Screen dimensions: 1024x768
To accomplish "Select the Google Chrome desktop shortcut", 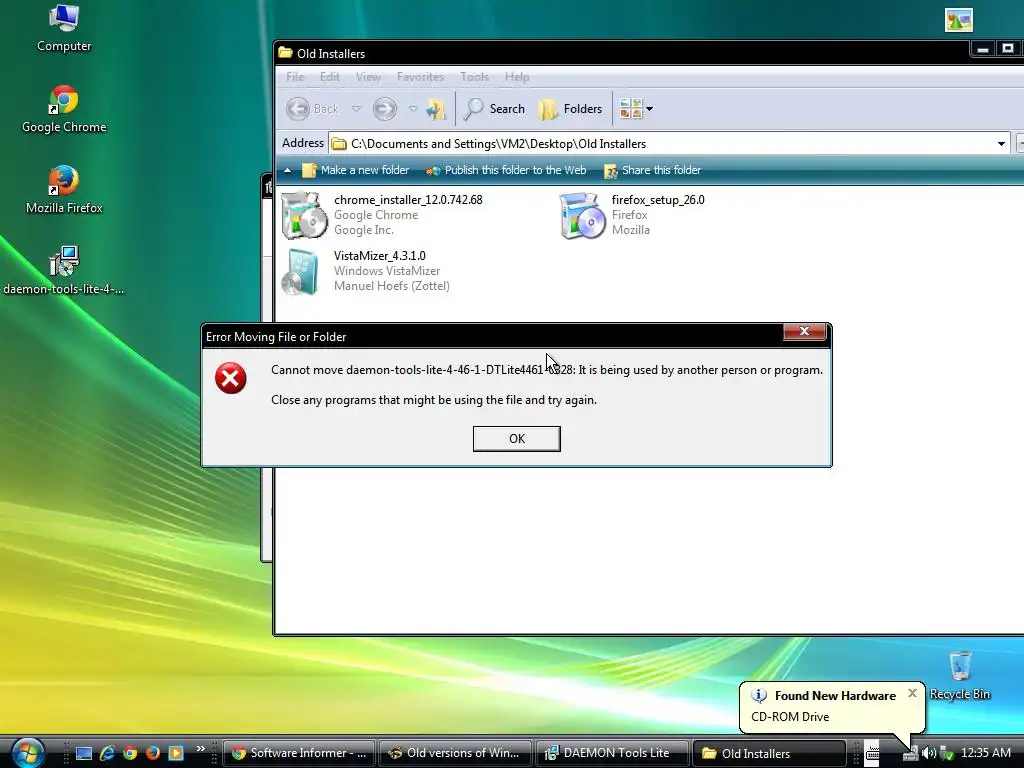I will point(63,109).
